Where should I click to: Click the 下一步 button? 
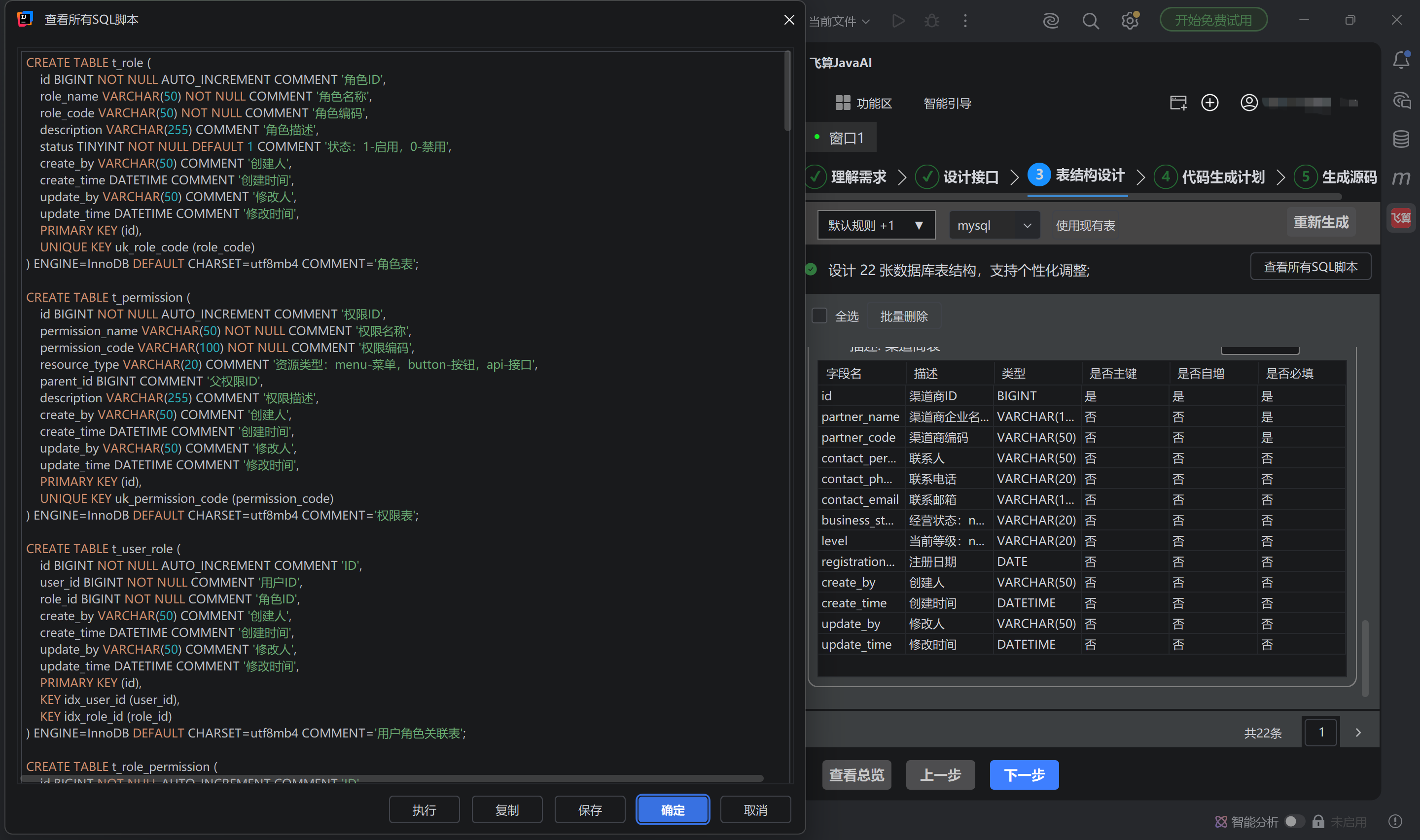tap(1025, 775)
